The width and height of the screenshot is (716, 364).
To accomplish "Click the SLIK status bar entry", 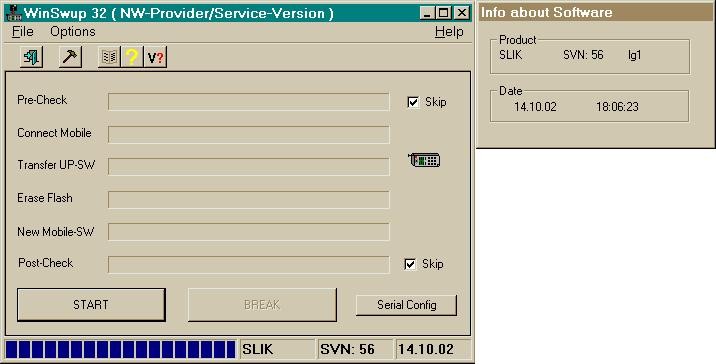I will (278, 349).
